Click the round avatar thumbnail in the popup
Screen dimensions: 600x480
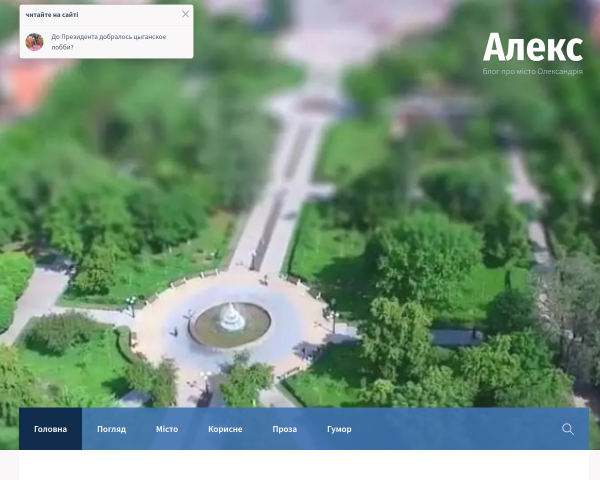pyautogui.click(x=34, y=42)
